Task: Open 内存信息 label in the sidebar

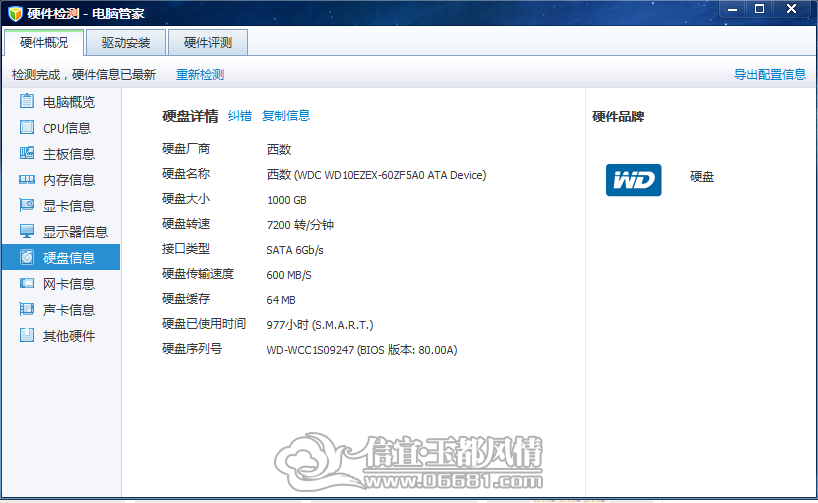Action: click(69, 180)
